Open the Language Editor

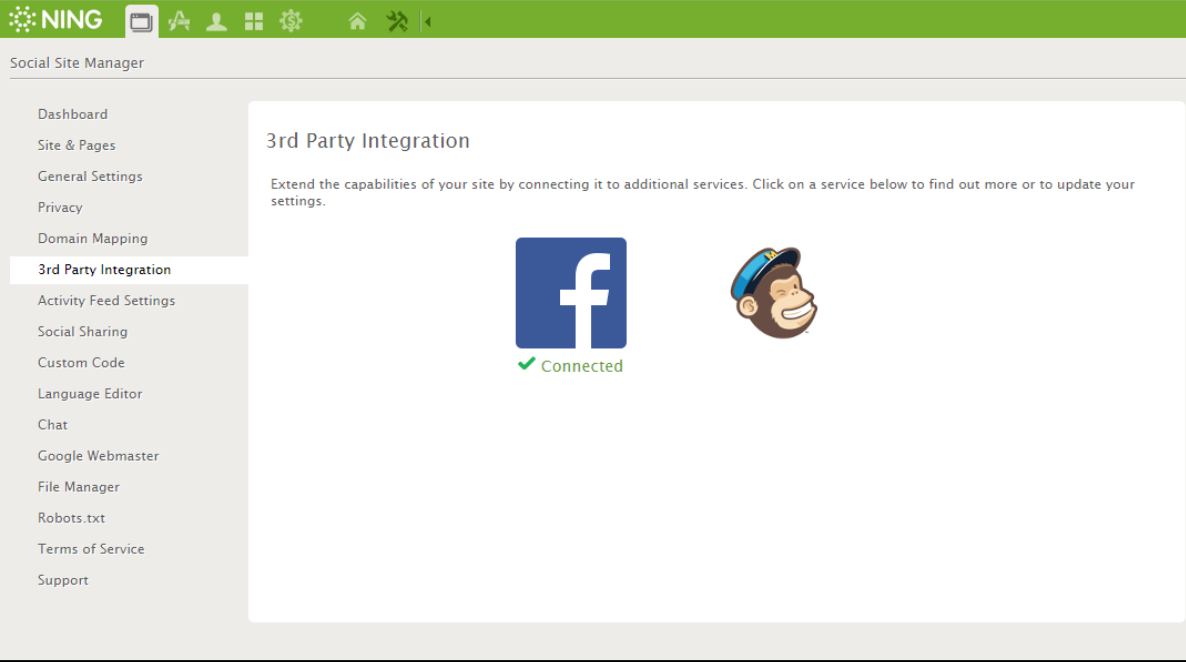[90, 393]
